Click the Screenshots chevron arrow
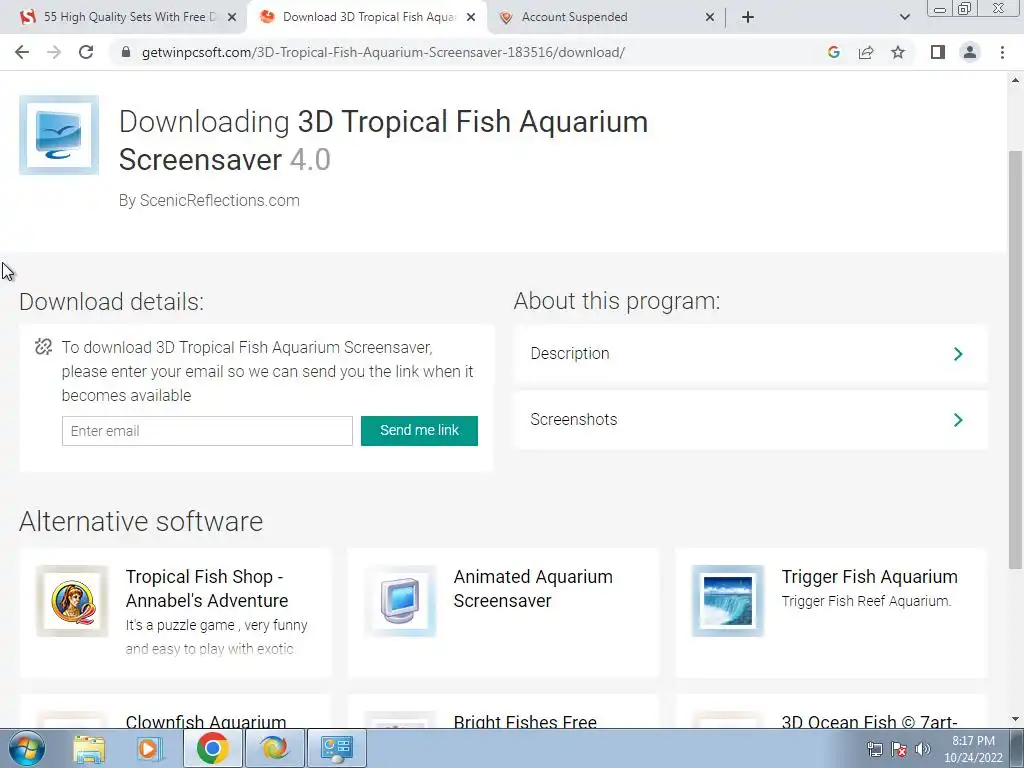Viewport: 1024px width, 768px height. pos(958,420)
